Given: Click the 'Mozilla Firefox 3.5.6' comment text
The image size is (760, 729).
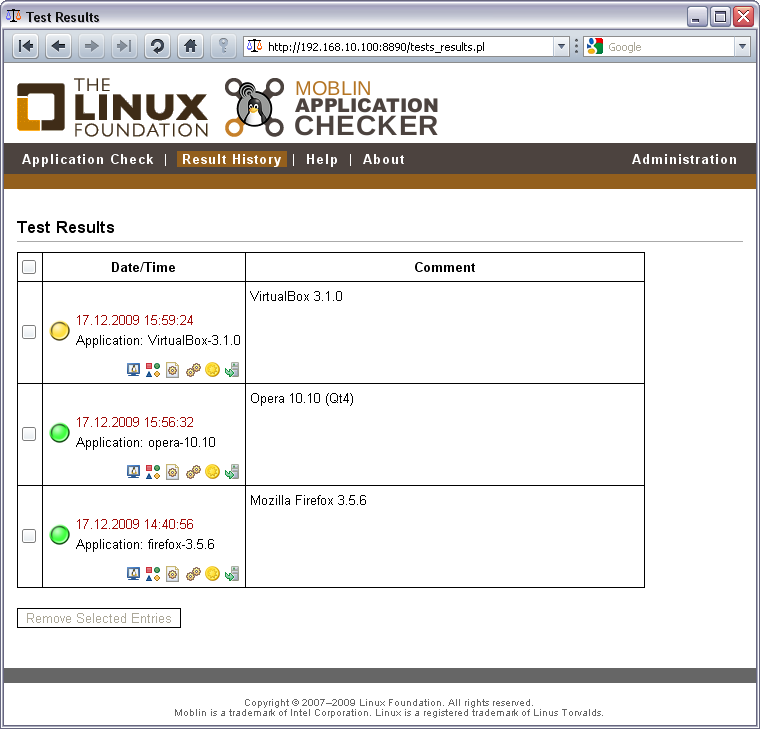Looking at the screenshot, I should coord(308,500).
